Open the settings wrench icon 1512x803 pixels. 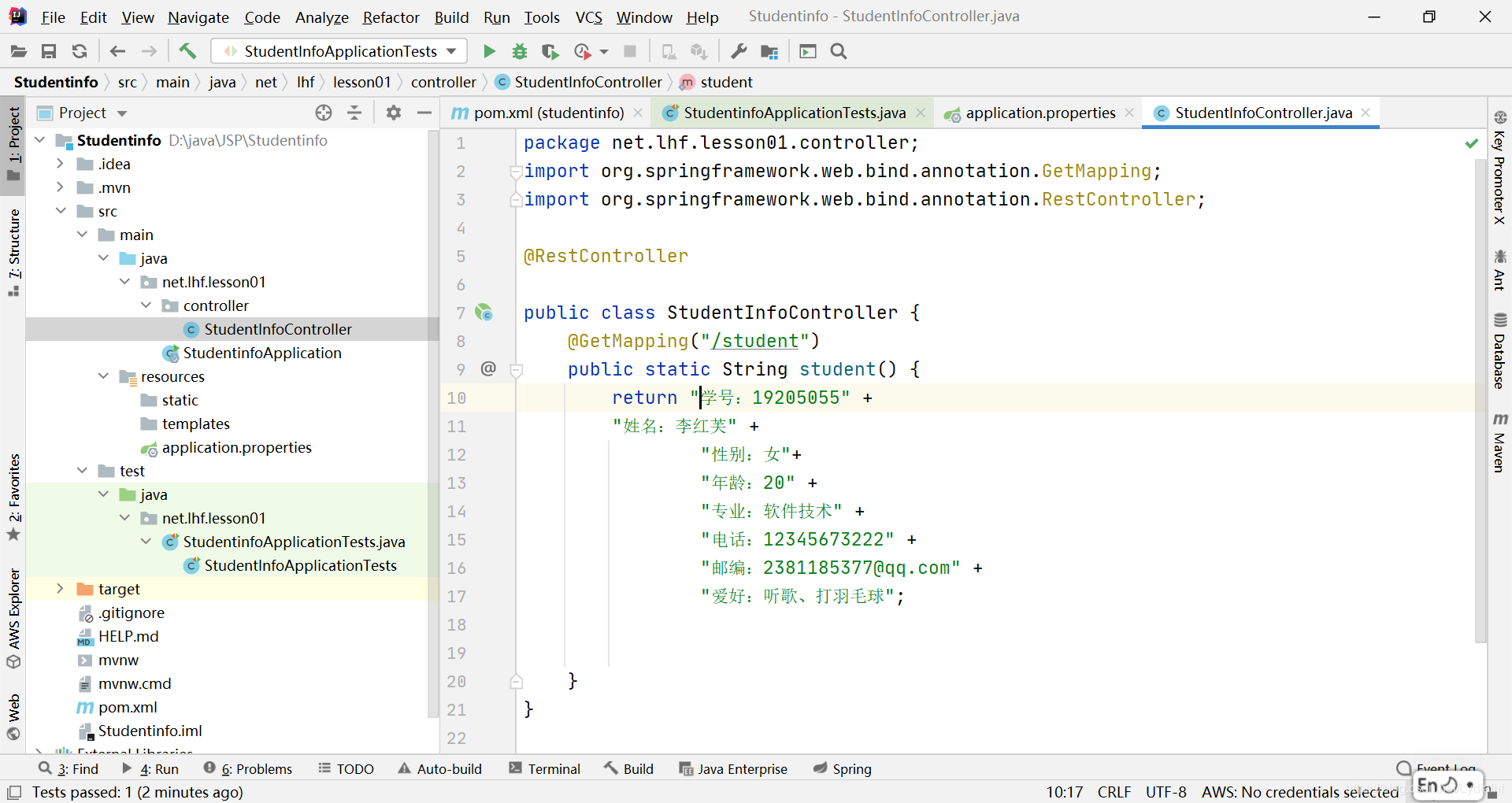click(x=739, y=51)
